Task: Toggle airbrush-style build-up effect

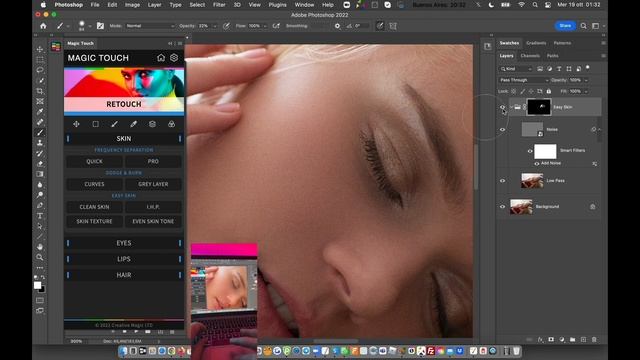Action: point(276,26)
